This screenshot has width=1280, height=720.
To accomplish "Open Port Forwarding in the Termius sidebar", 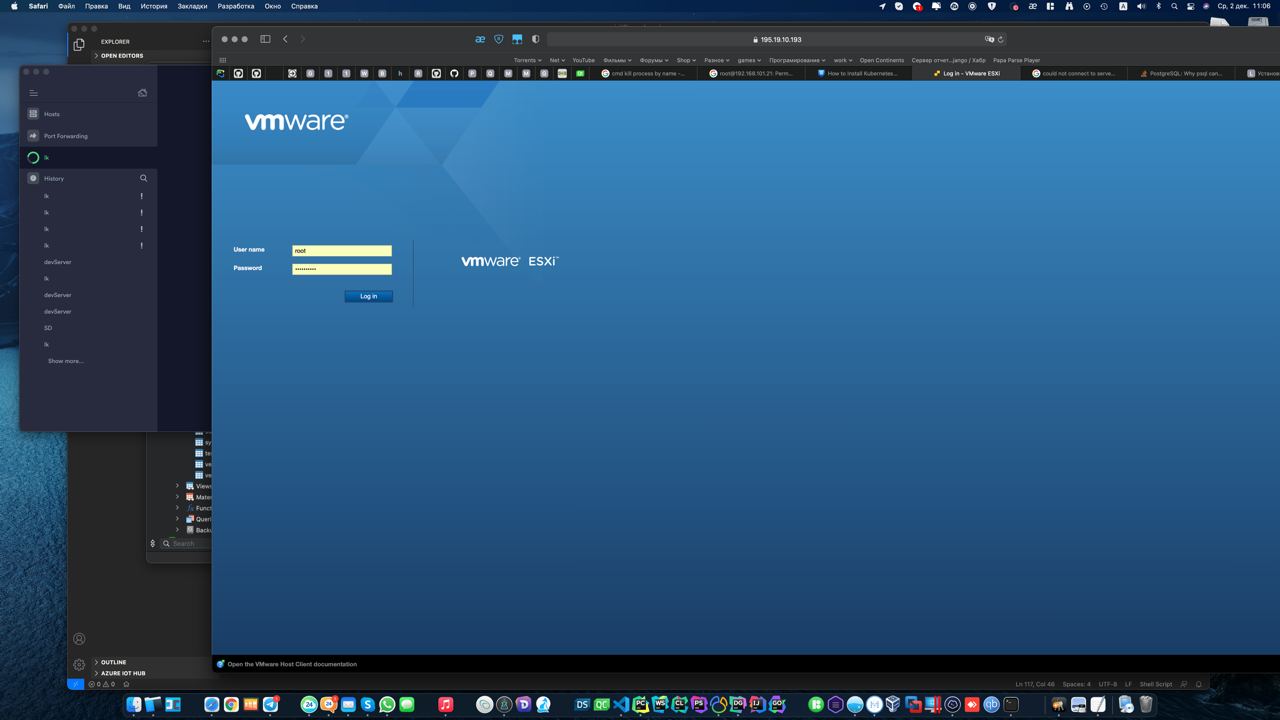I will (x=88, y=136).
